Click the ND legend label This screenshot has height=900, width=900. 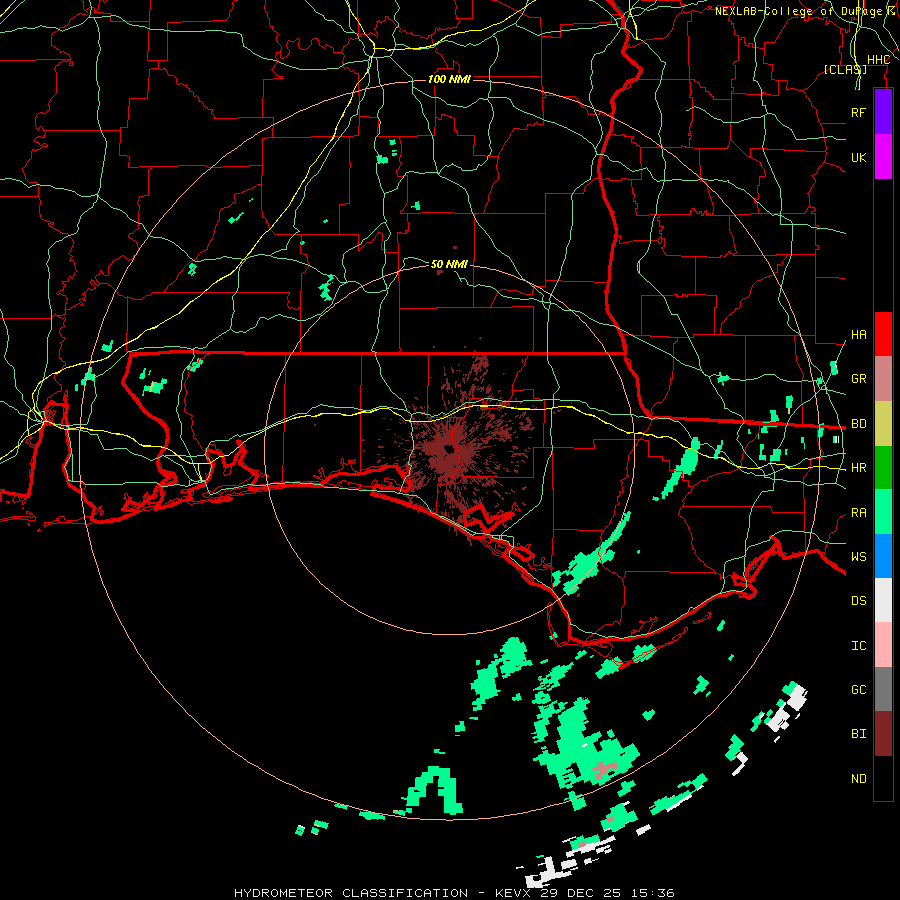click(x=858, y=778)
